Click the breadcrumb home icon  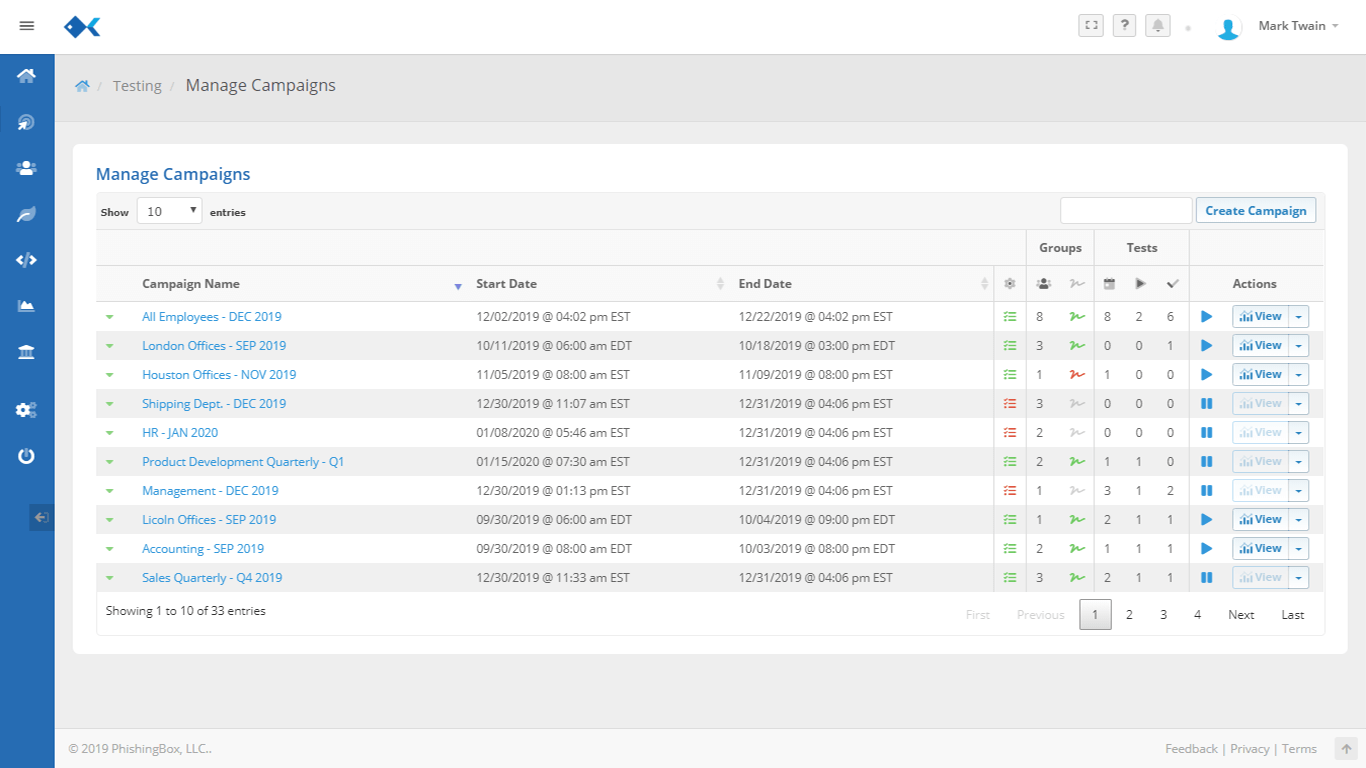[x=82, y=86]
